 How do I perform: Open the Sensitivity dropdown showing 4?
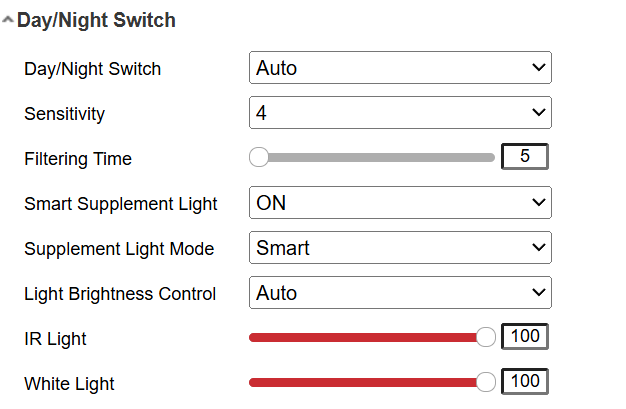(x=400, y=113)
